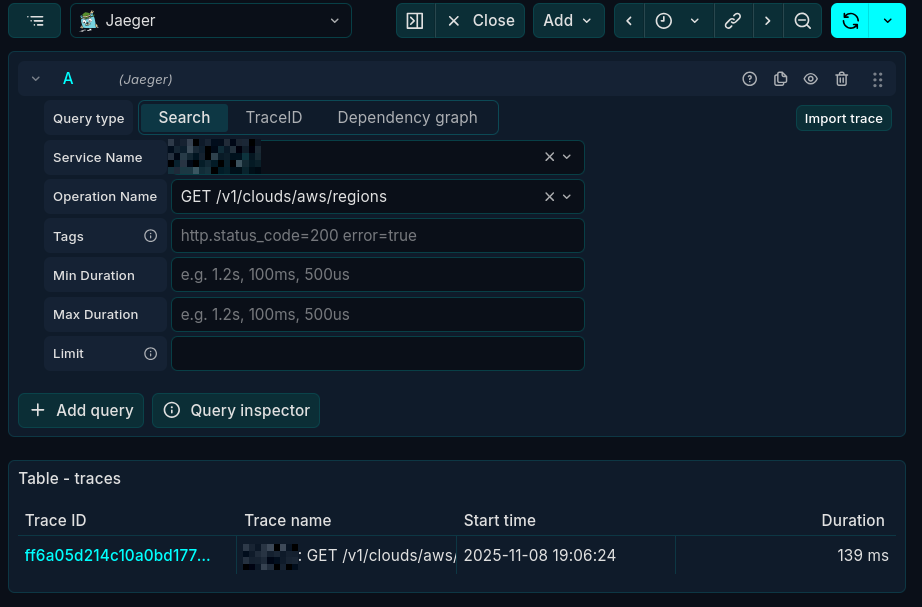This screenshot has width=922, height=607.
Task: Collapse query row A chevron
Action: (36, 79)
